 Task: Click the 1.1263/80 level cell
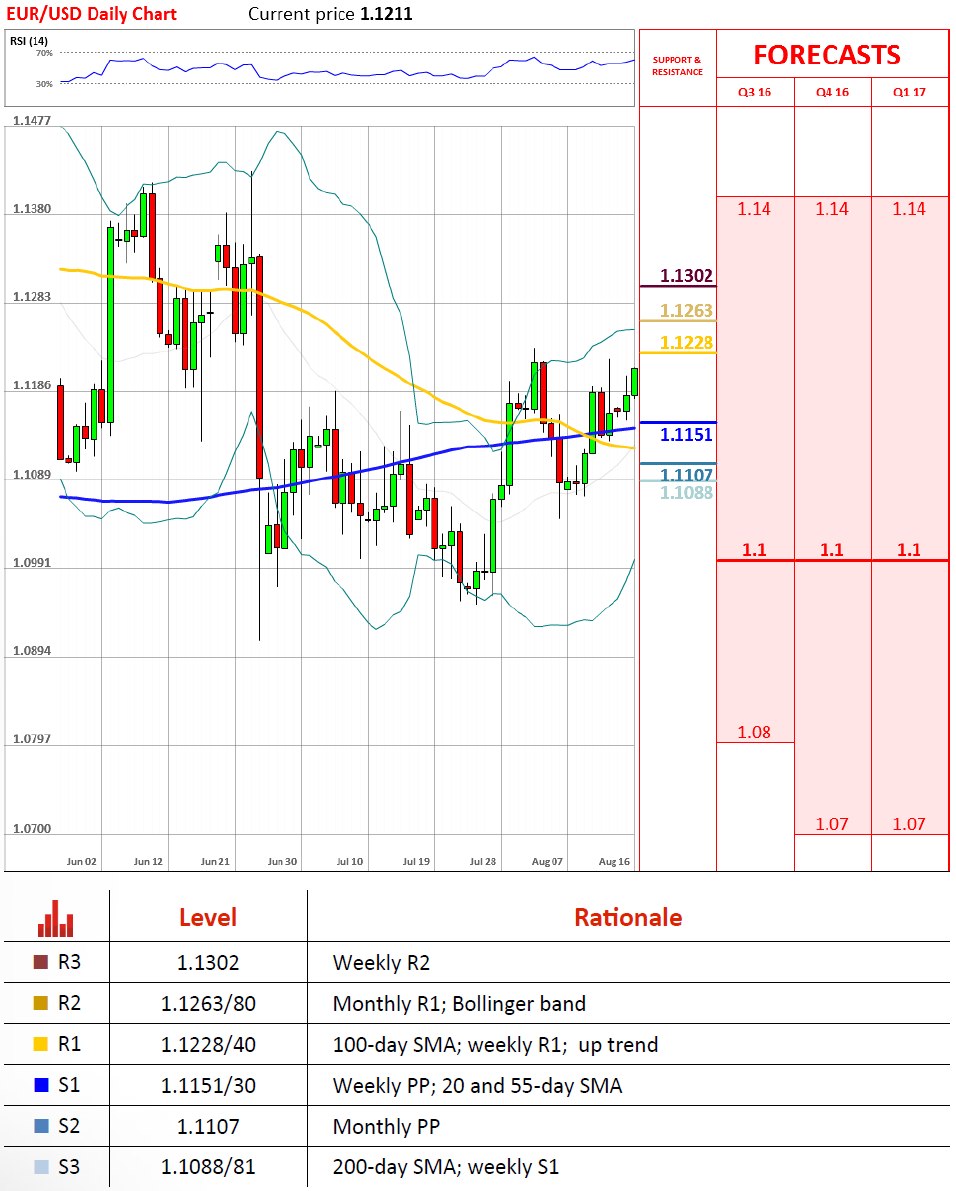(208, 1004)
